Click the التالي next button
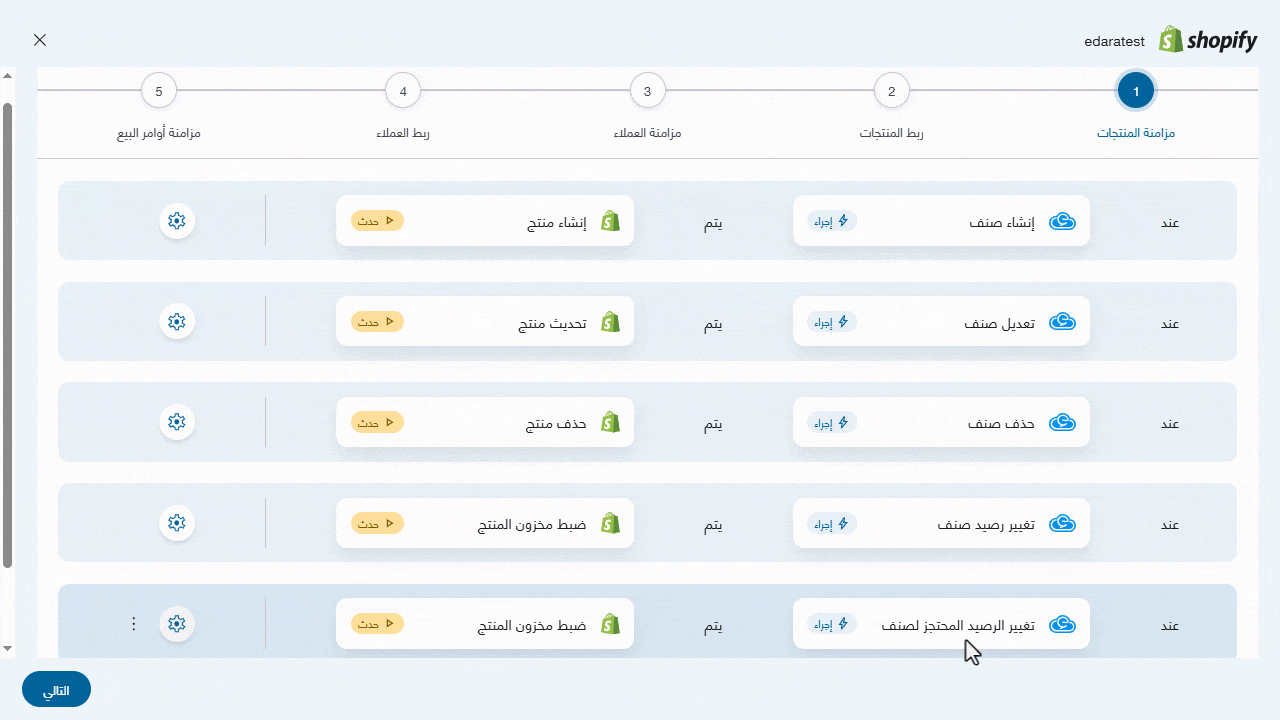This screenshot has width=1280, height=720. (56, 690)
